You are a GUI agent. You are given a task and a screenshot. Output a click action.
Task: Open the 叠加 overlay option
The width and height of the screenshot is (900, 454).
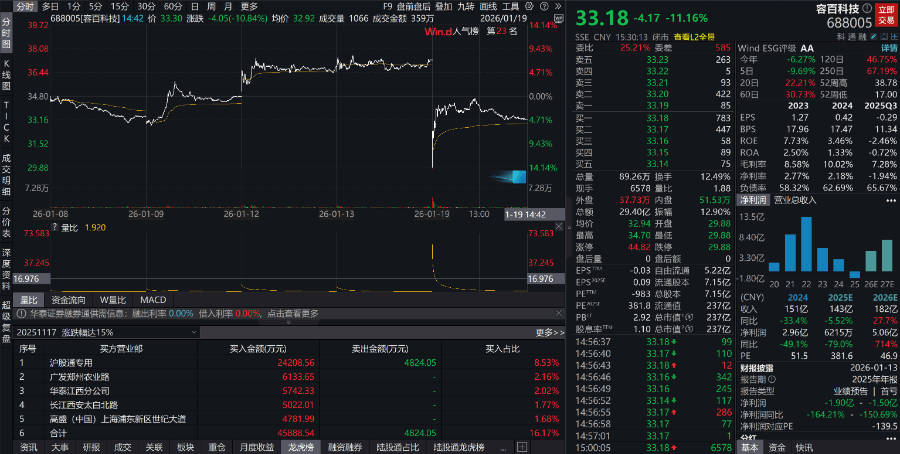coord(443,6)
